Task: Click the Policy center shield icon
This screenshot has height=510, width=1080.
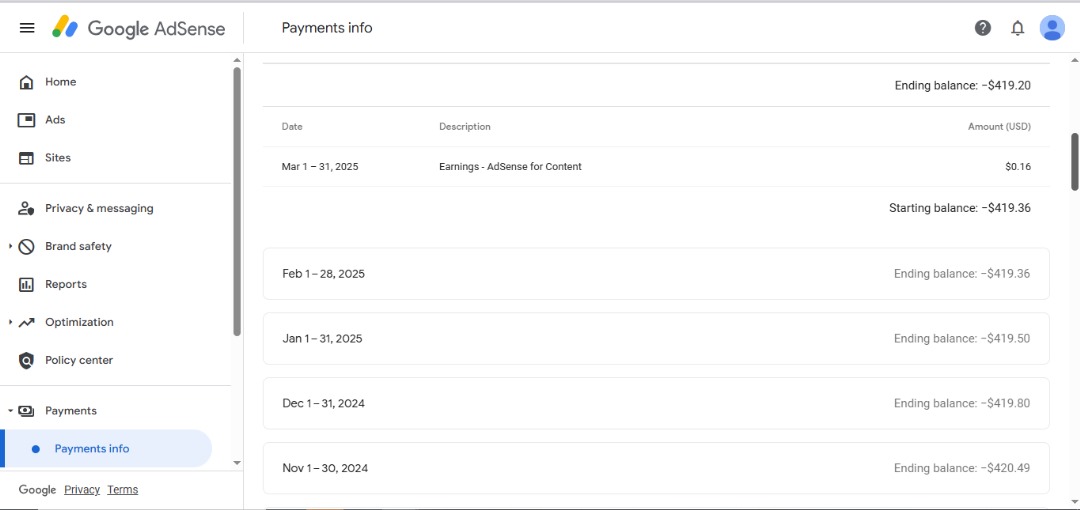Action: pos(27,360)
